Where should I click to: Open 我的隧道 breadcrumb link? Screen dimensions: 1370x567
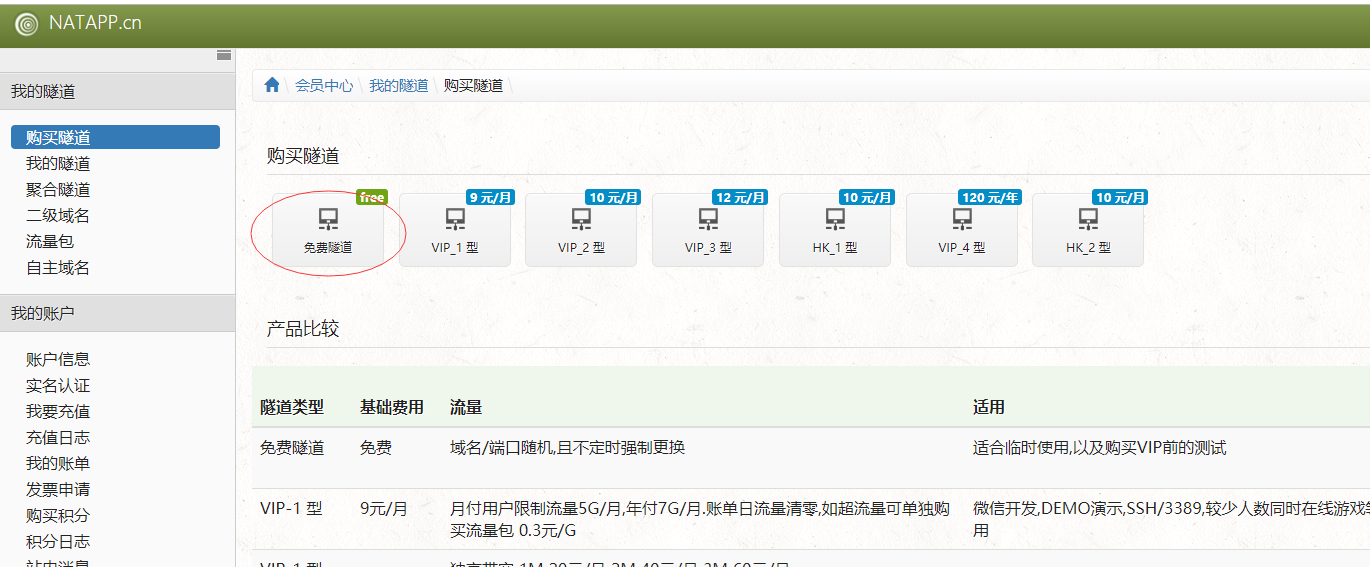point(398,86)
